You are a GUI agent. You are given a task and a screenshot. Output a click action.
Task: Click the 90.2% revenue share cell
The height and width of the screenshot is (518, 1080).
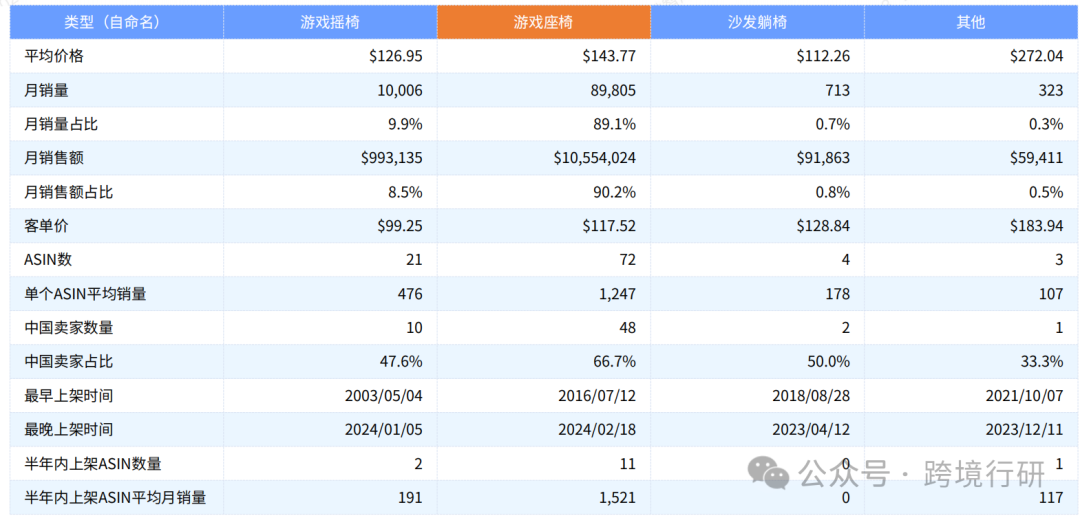616,193
